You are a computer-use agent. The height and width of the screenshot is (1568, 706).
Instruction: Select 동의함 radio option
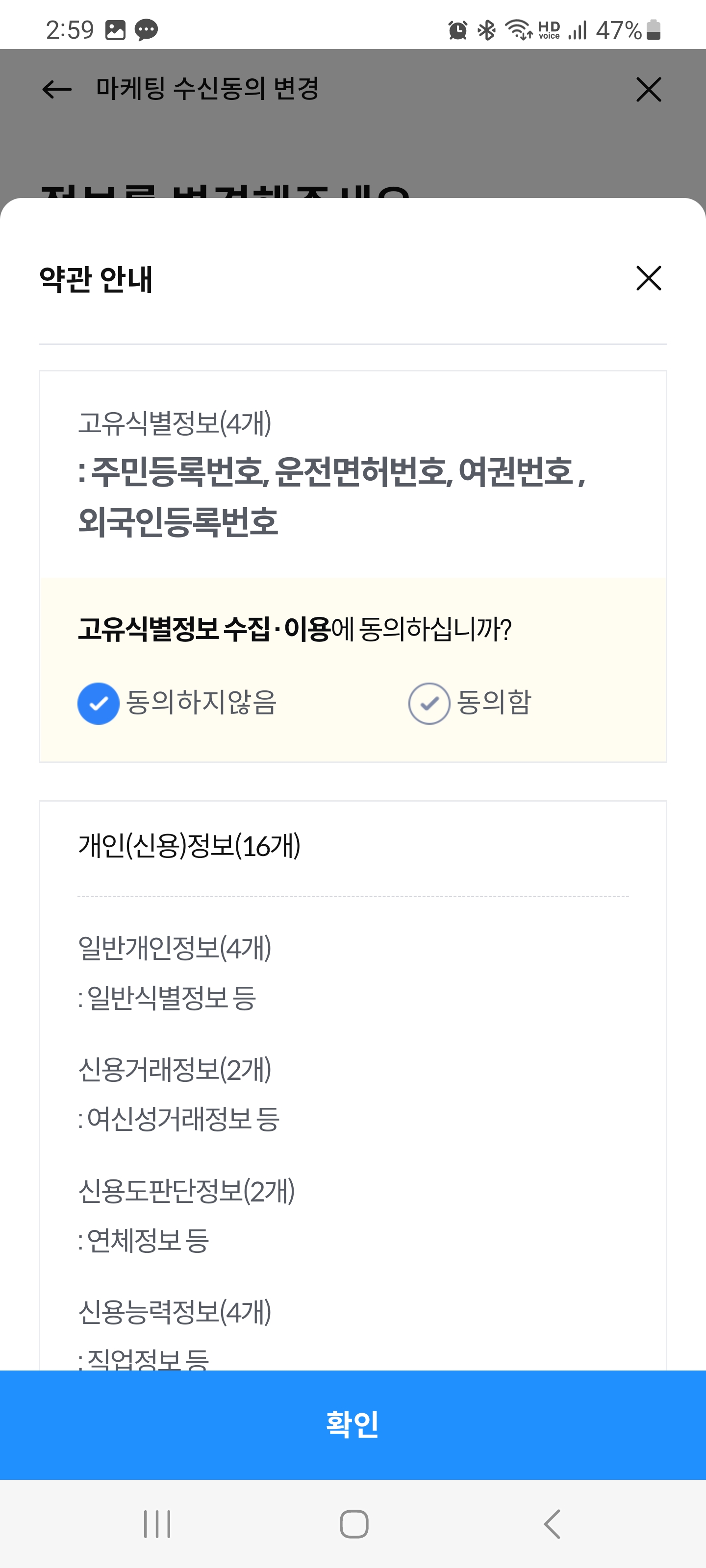pos(429,703)
